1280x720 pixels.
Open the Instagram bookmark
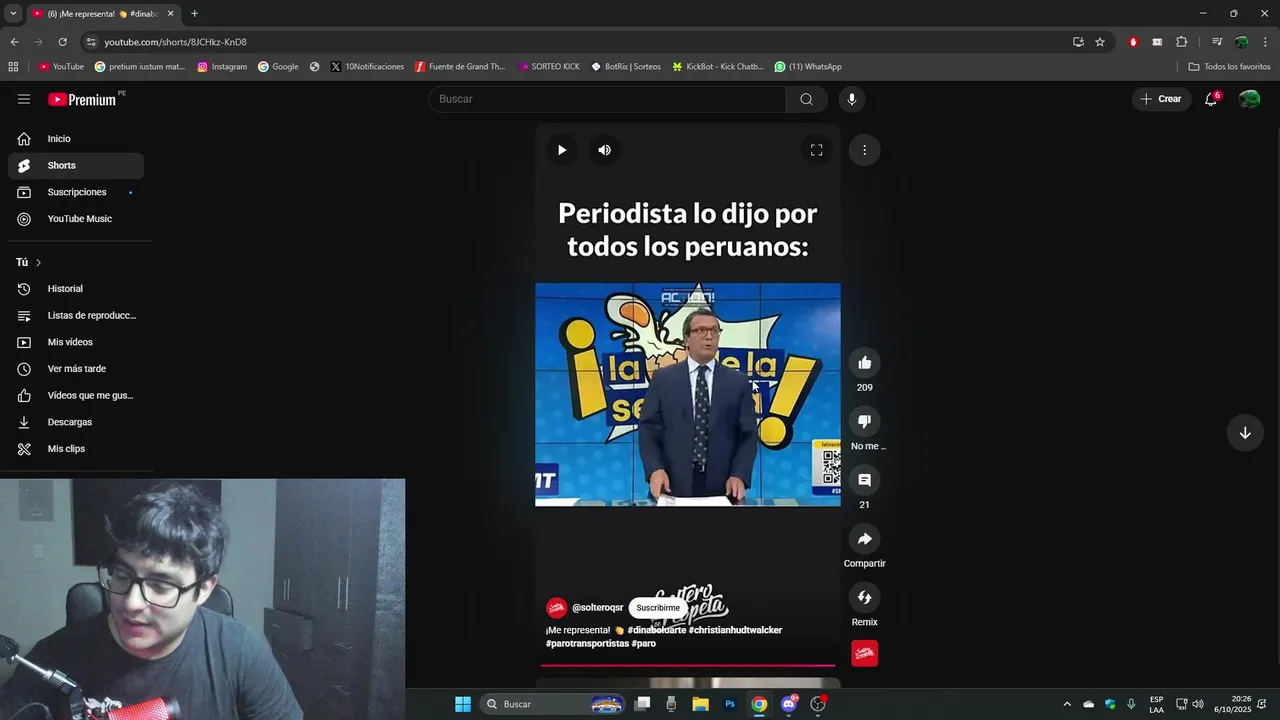click(x=222, y=67)
